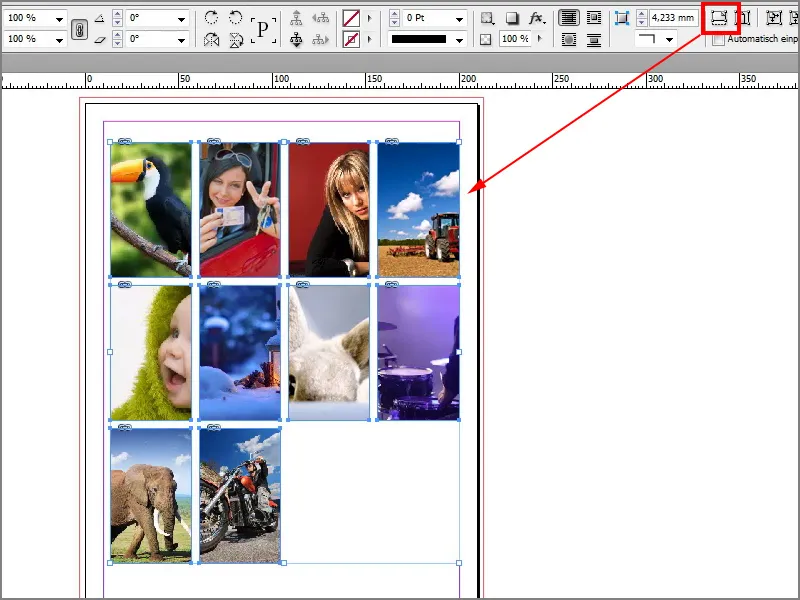Open the Scale X percentage dropdown
Screen dimensions: 800x600
60,19
